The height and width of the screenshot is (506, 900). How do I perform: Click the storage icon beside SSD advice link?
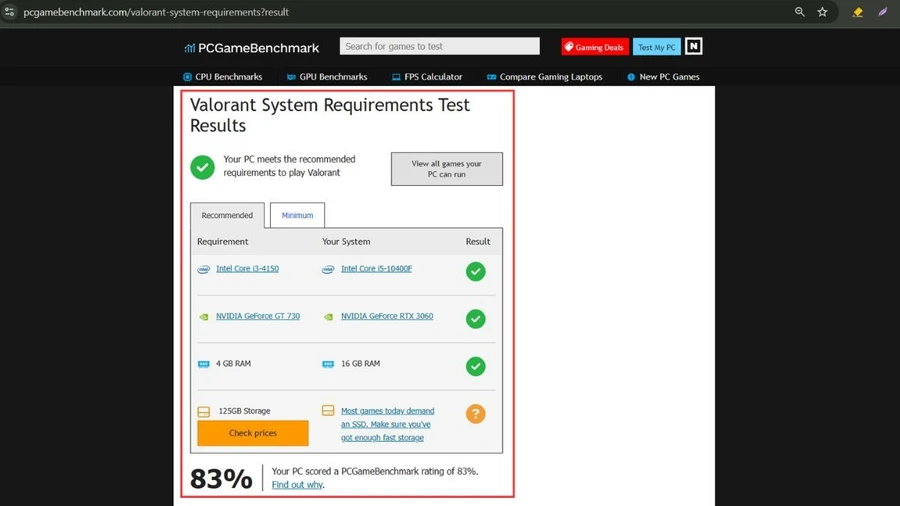pyautogui.click(x=328, y=410)
